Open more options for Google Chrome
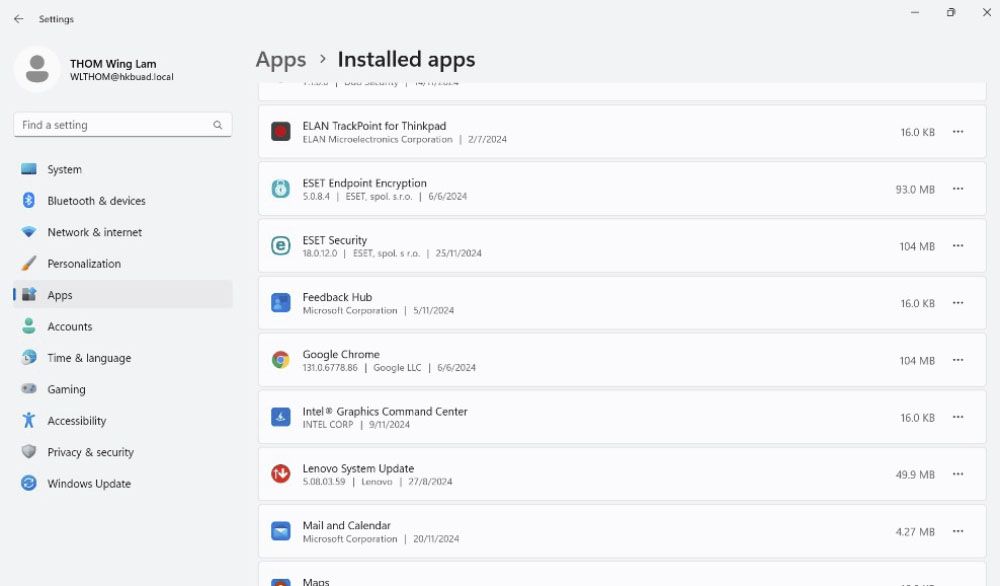 click(x=958, y=360)
